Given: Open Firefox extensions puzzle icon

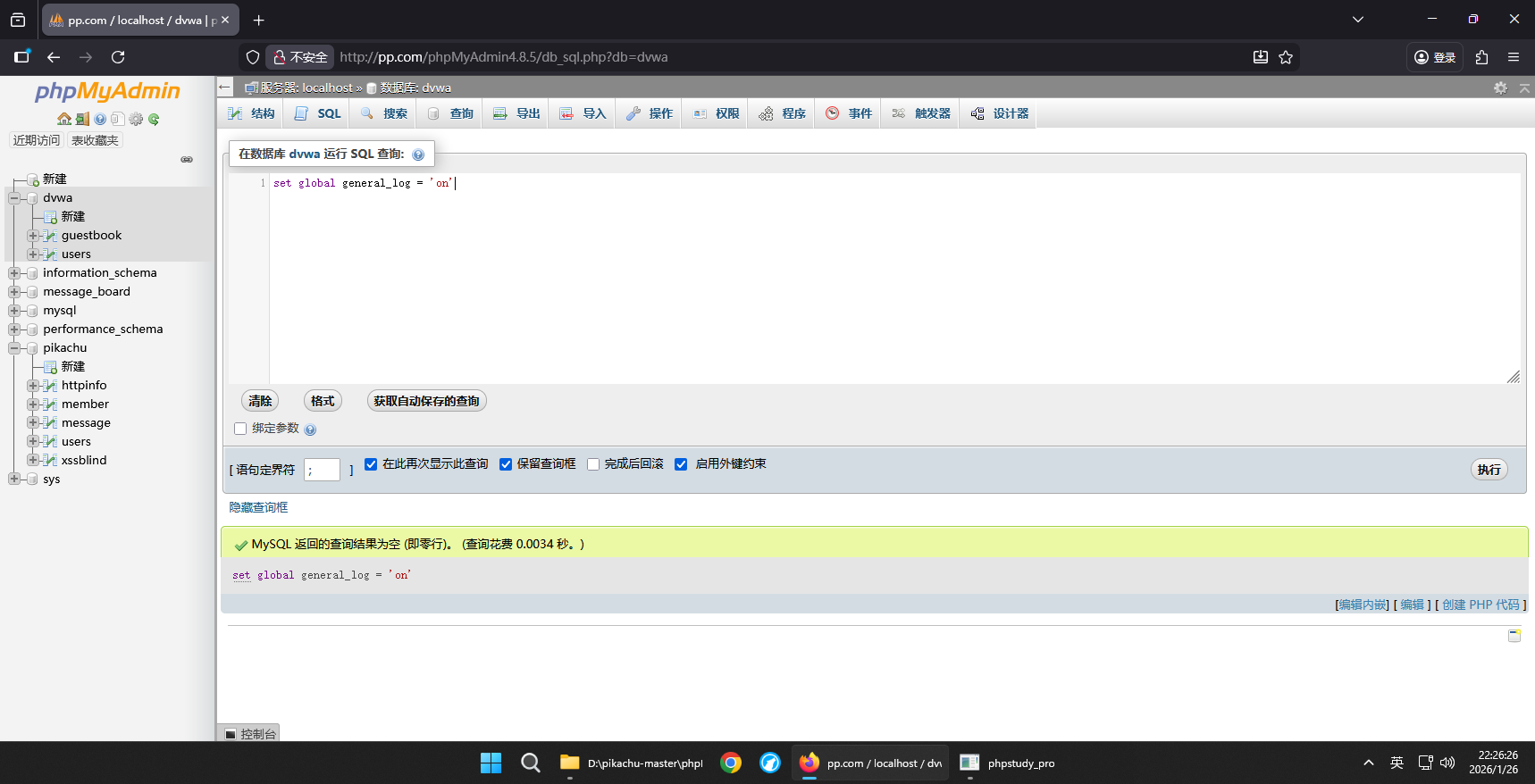Looking at the screenshot, I should click(x=1481, y=57).
